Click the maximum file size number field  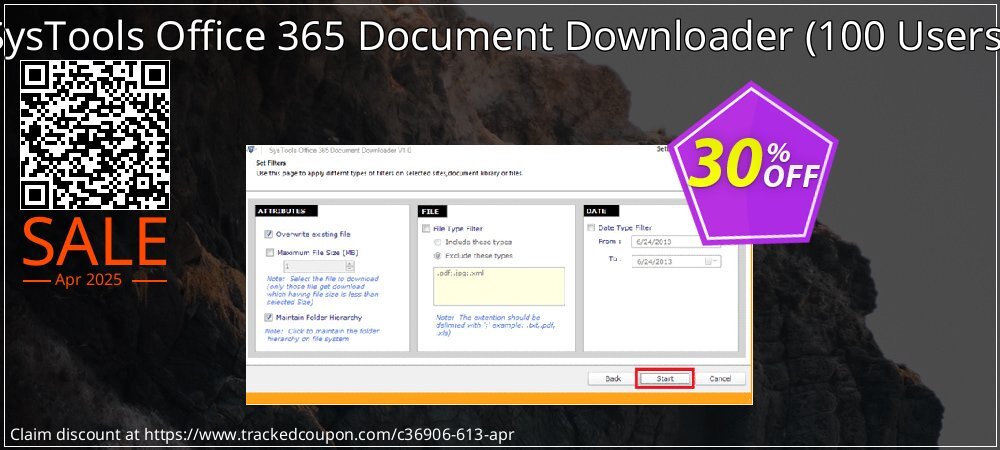314,266
